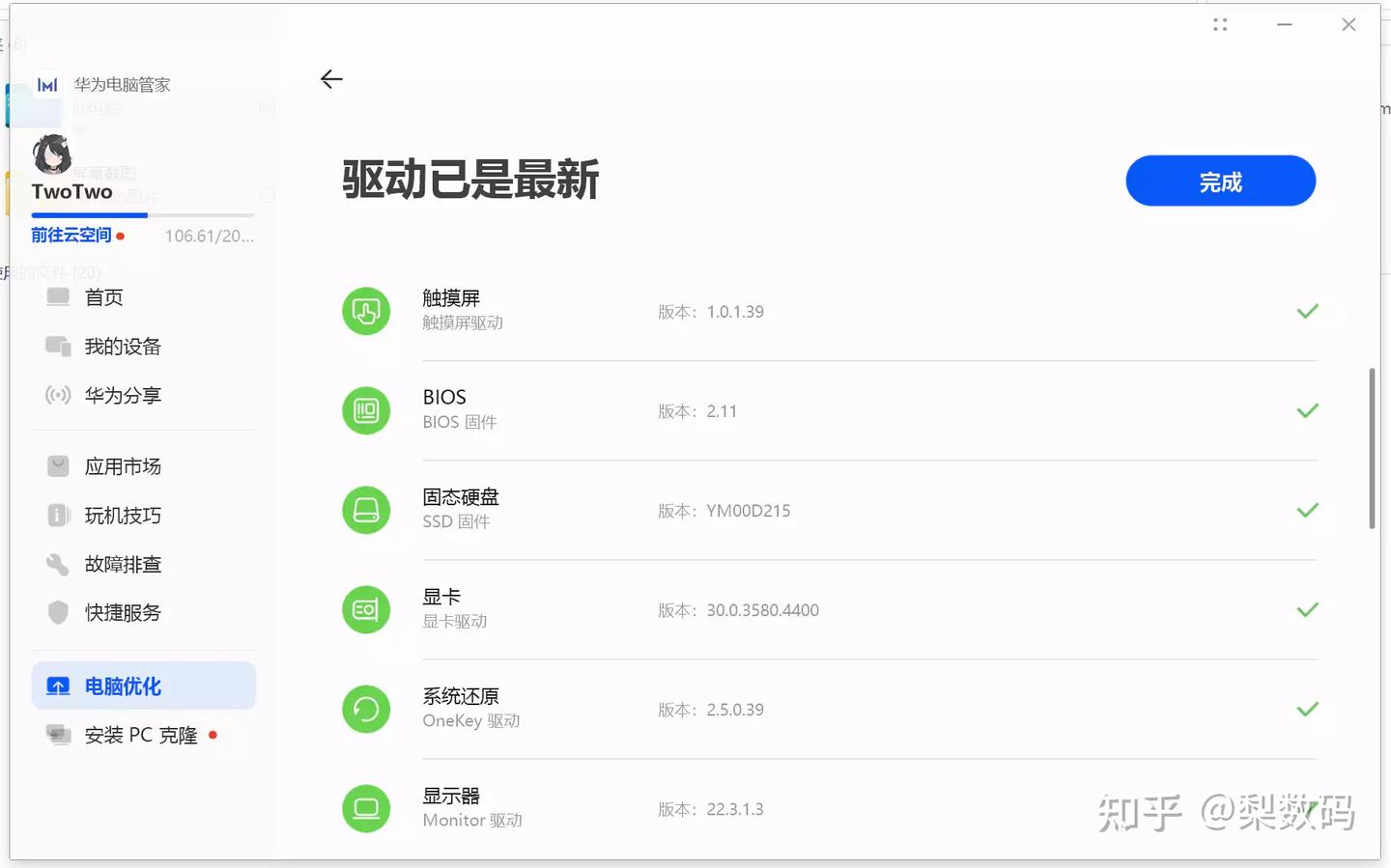Viewport: 1391px width, 868px height.
Task: Open the four-dot menu icon in title bar
Action: (x=1220, y=25)
